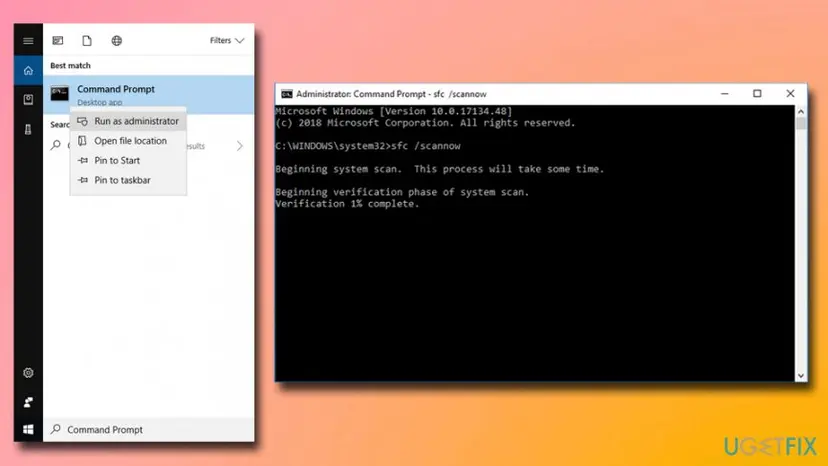Viewport: 828px width, 466px height.
Task: Filter results by web globe icon
Action: pyautogui.click(x=117, y=41)
